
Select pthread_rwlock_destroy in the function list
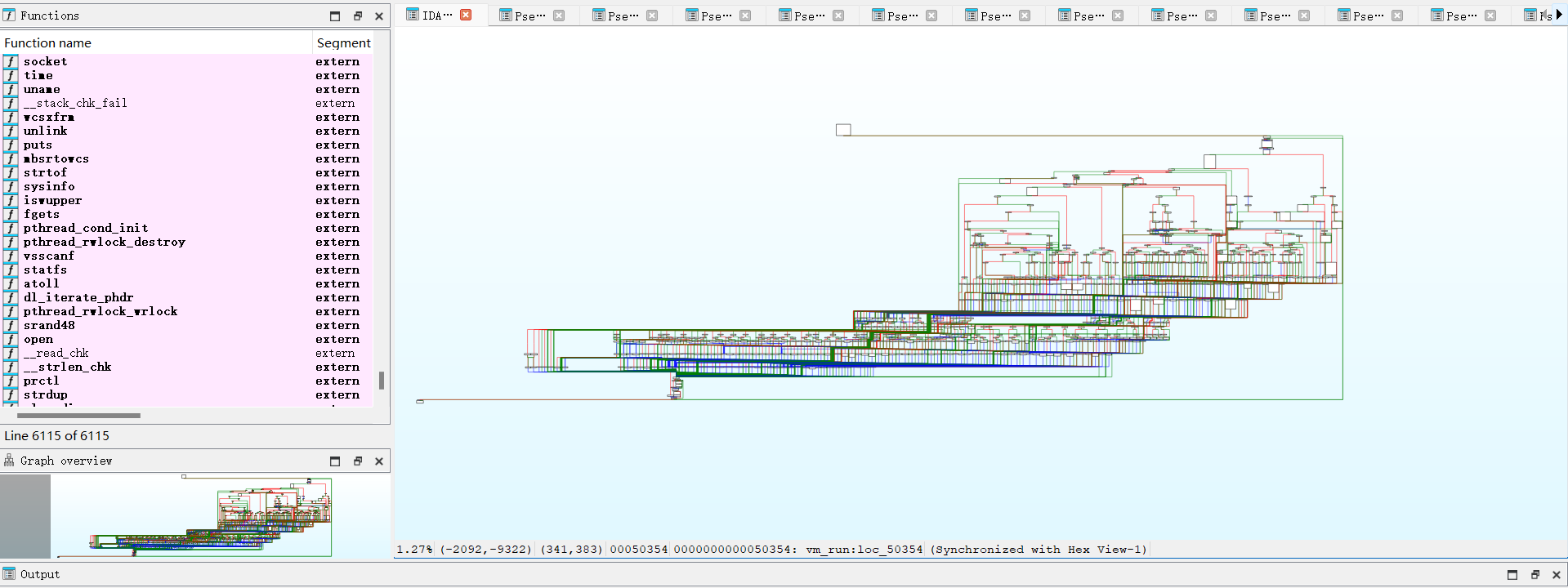[187, 242]
